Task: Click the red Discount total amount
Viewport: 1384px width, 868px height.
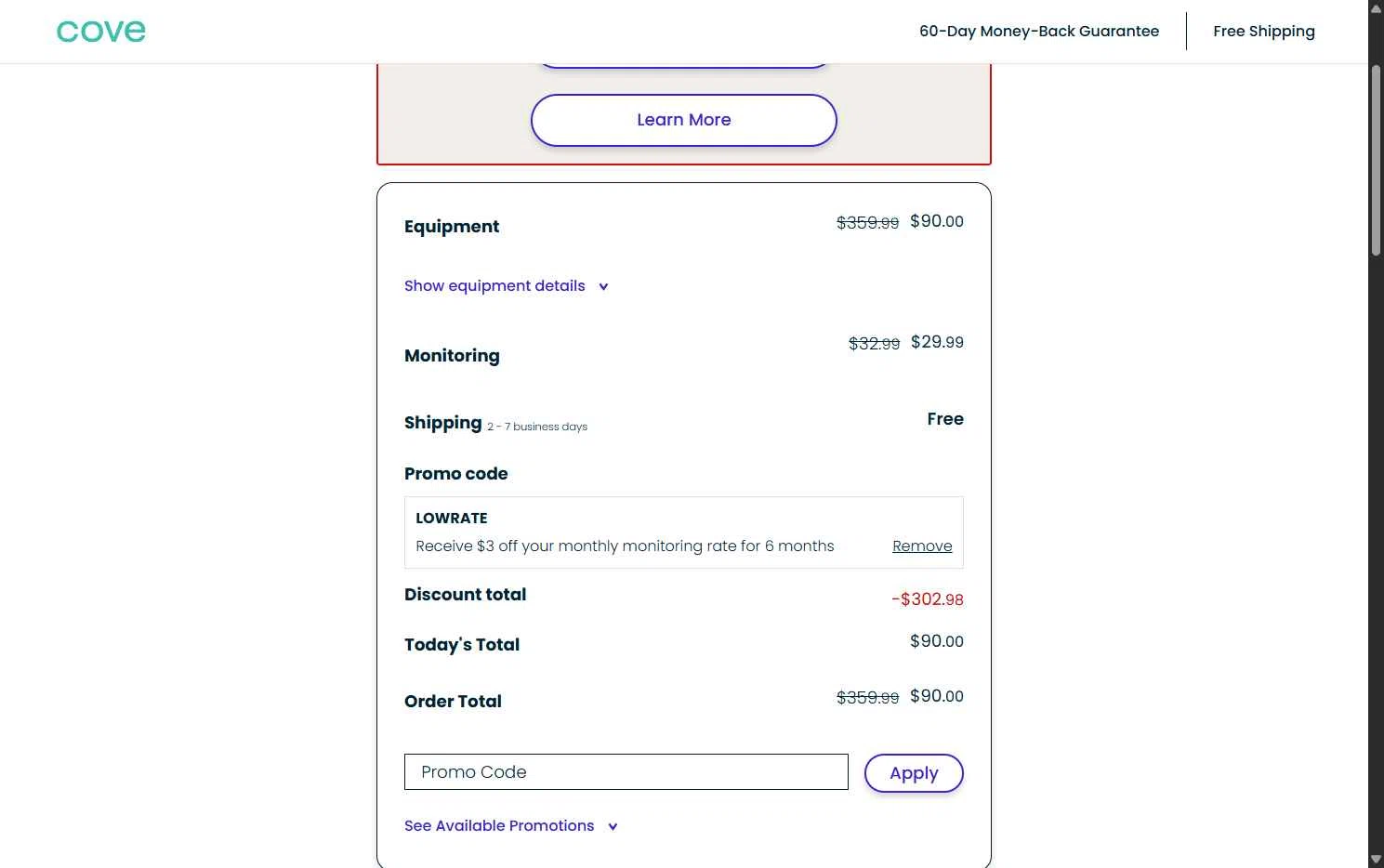Action: click(927, 599)
